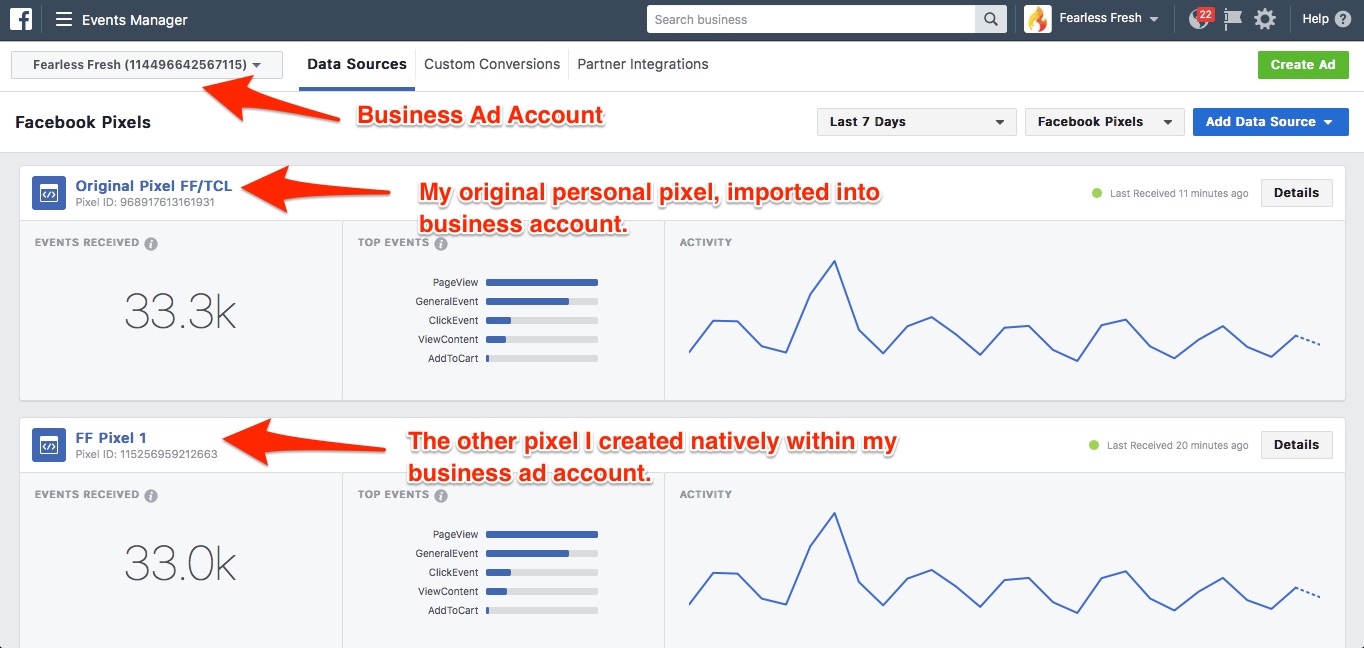Click the Facebook logo icon

21,19
